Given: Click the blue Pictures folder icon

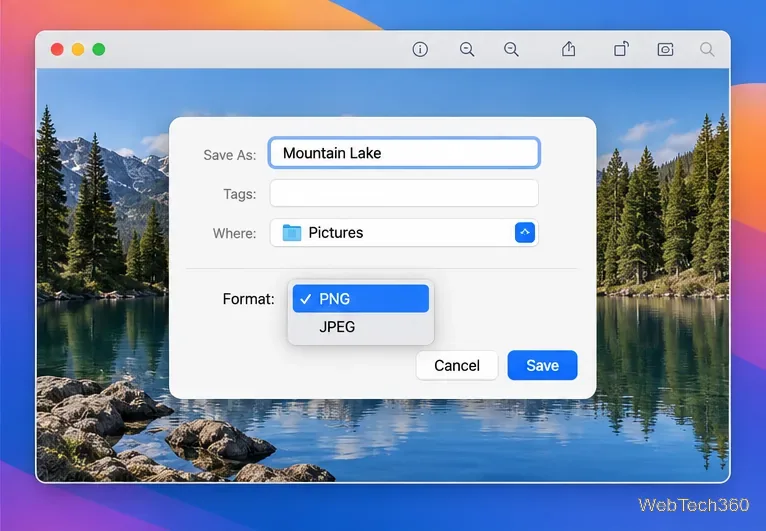Looking at the screenshot, I should (292, 233).
